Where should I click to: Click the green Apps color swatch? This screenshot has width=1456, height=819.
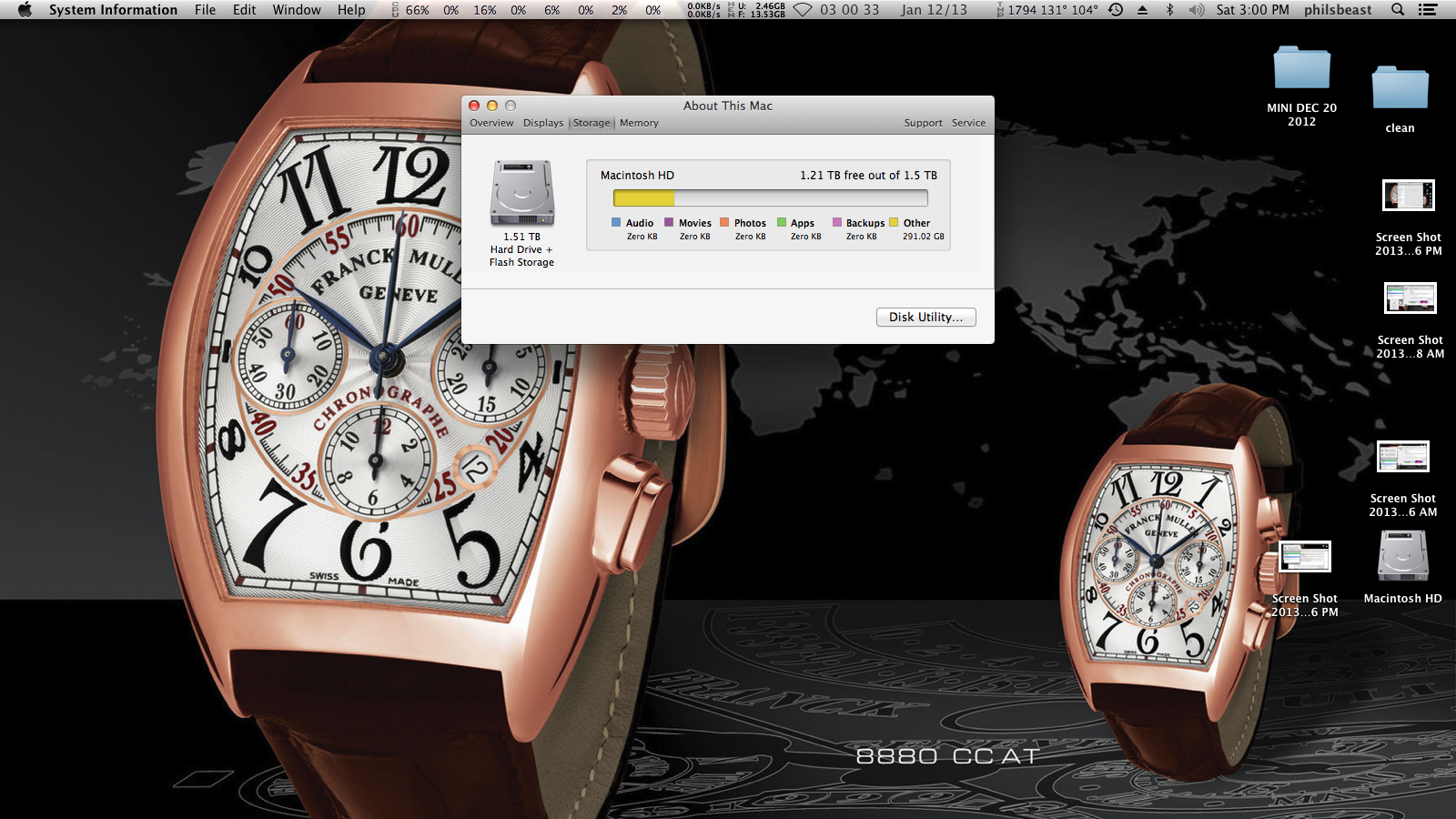coord(782,222)
